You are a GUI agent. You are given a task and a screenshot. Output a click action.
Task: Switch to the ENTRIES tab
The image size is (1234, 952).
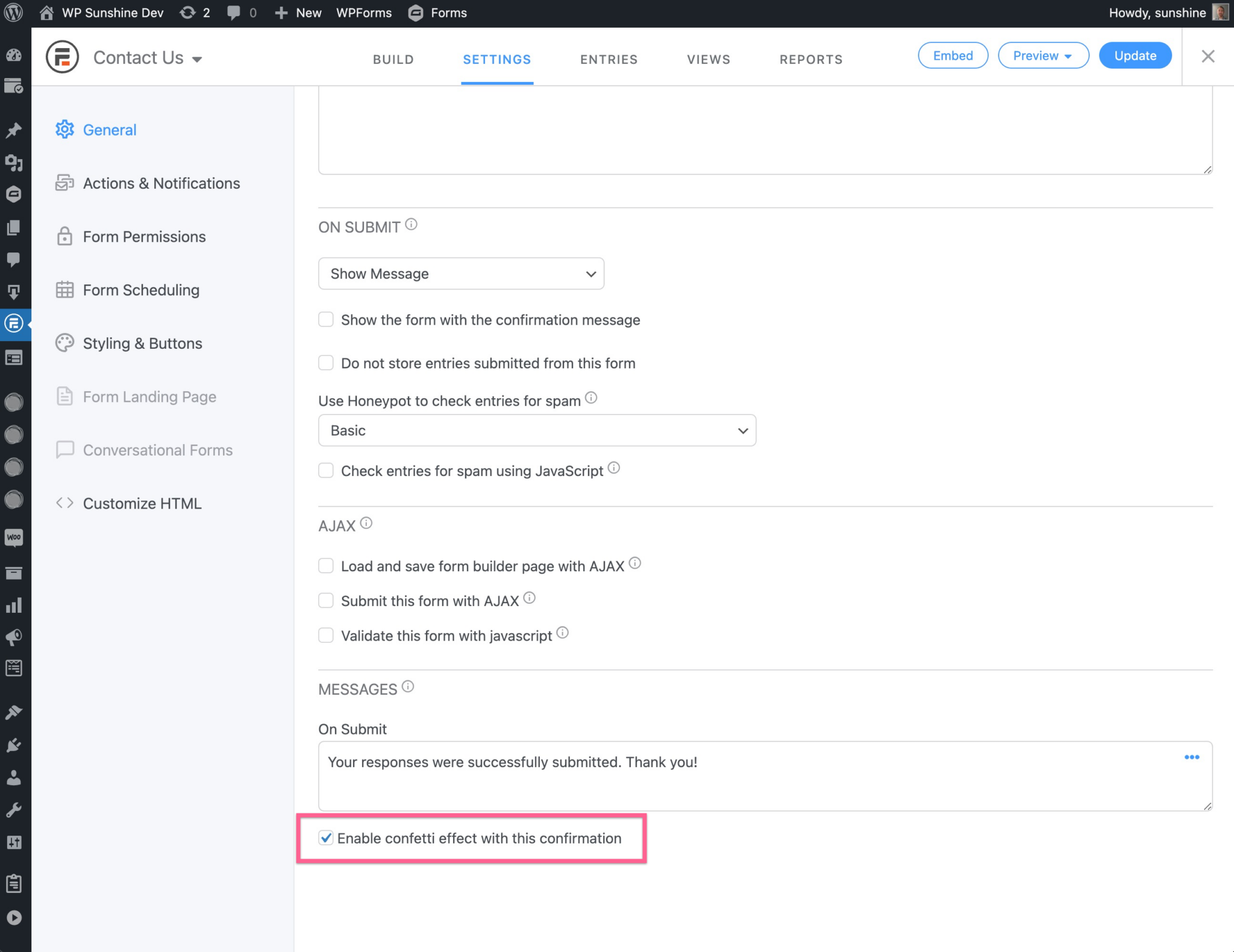pos(609,59)
